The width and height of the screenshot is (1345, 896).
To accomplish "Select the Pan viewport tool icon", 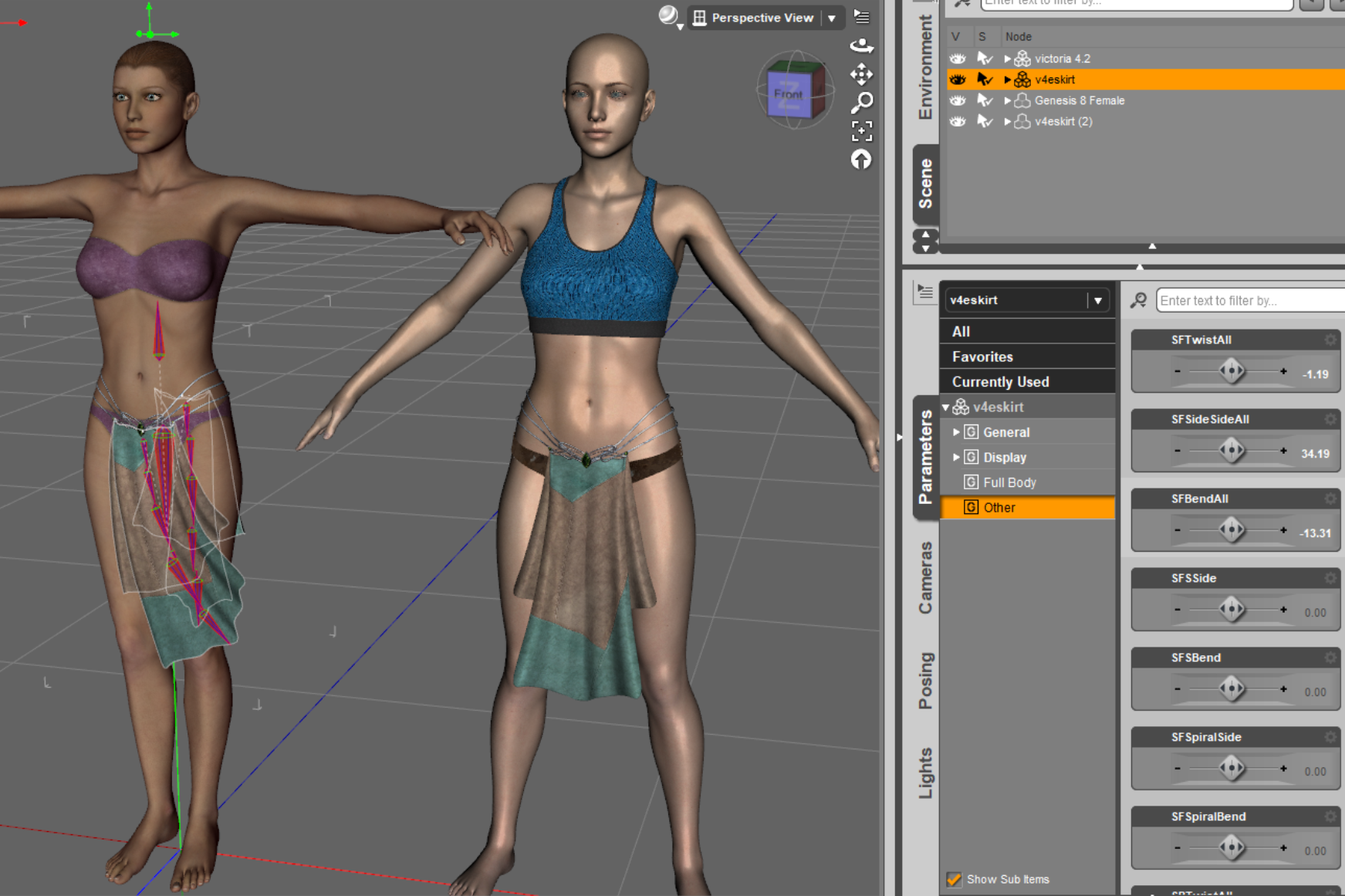I will click(860, 75).
